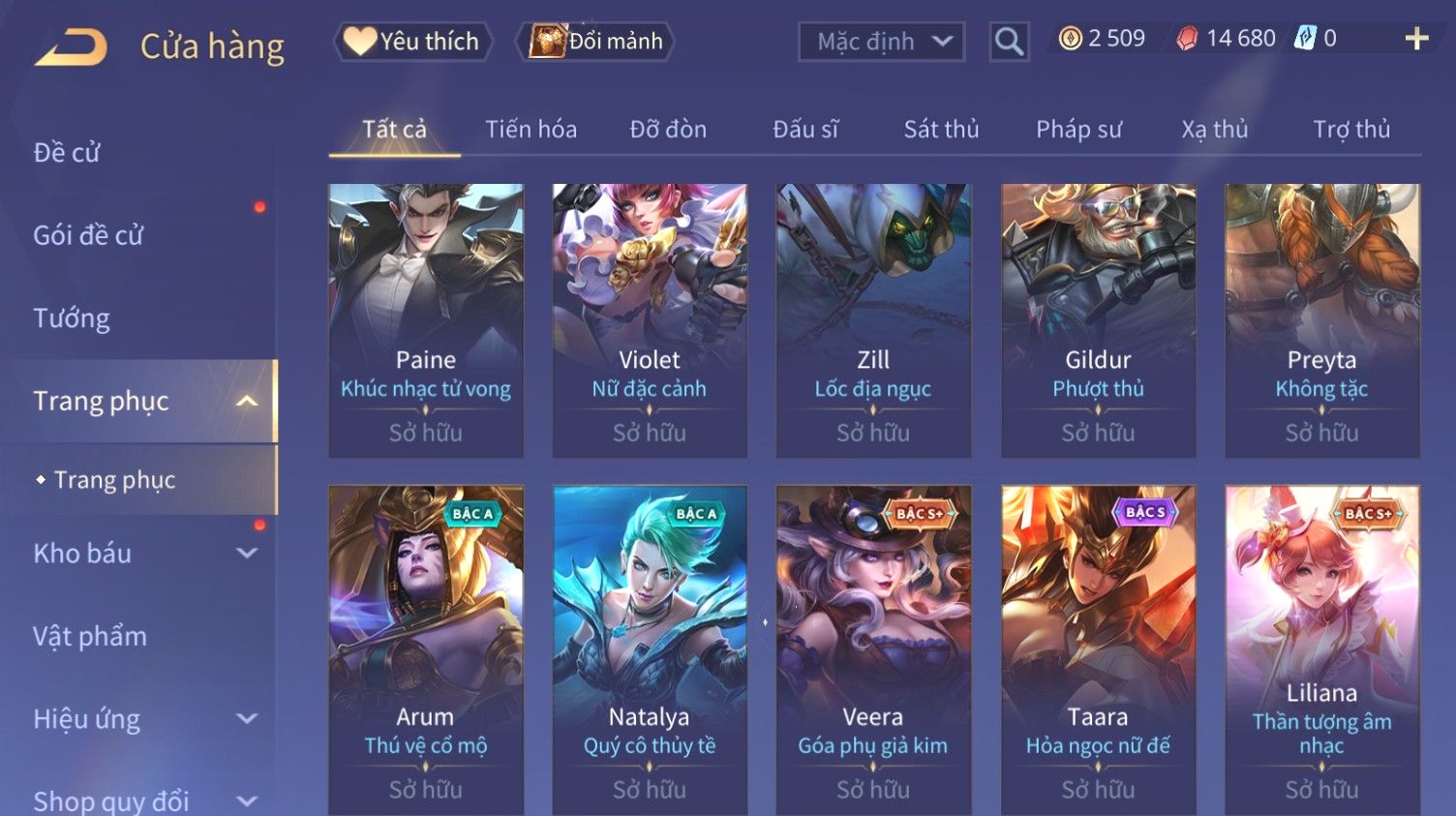This screenshot has height=816, width=1456.
Task: Expand the Kho báu sidebar section
Action: coord(247,554)
